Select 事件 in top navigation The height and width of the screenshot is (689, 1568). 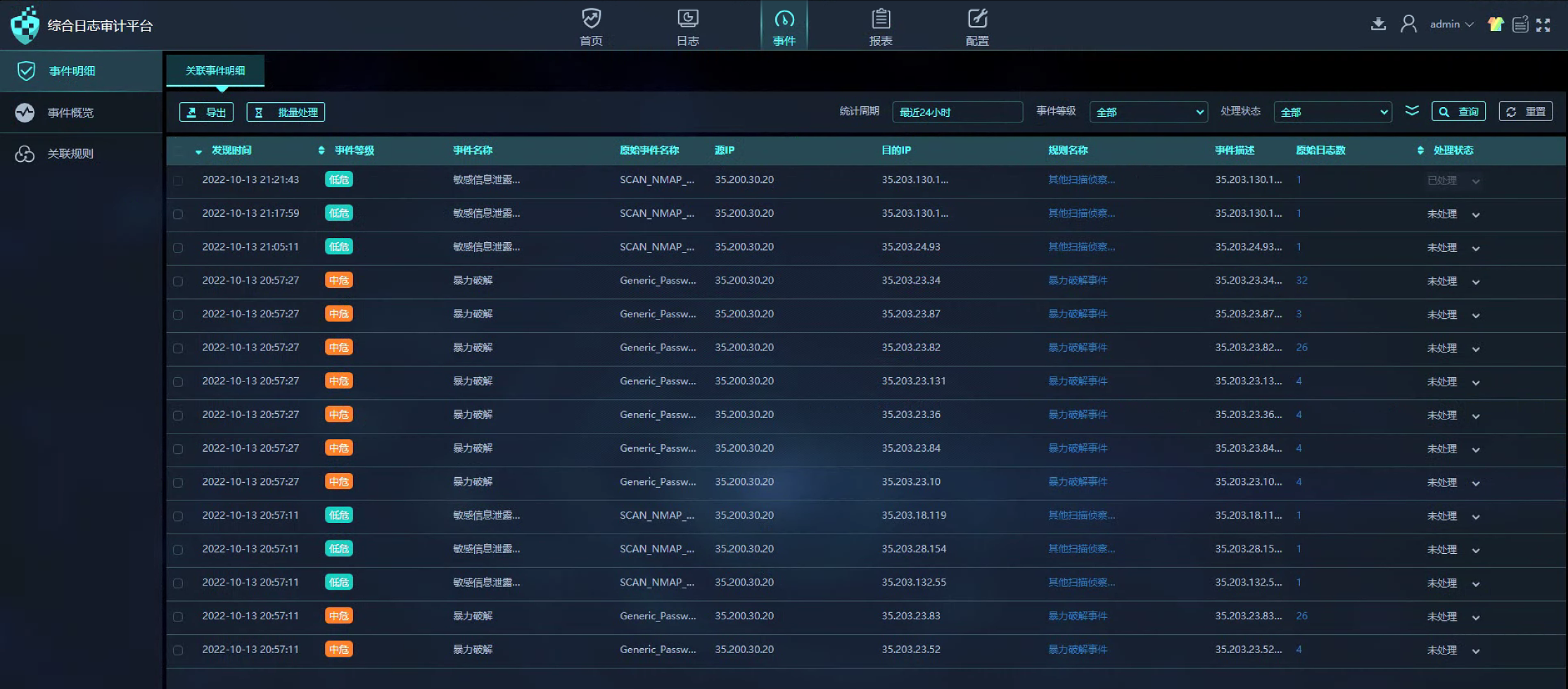coord(784,26)
